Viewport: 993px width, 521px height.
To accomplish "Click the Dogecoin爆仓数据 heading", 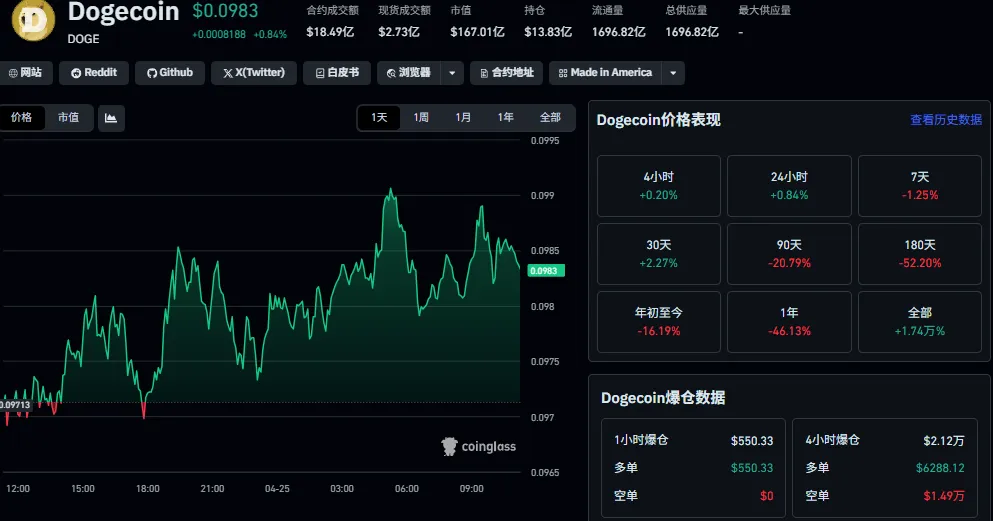I will [663, 398].
